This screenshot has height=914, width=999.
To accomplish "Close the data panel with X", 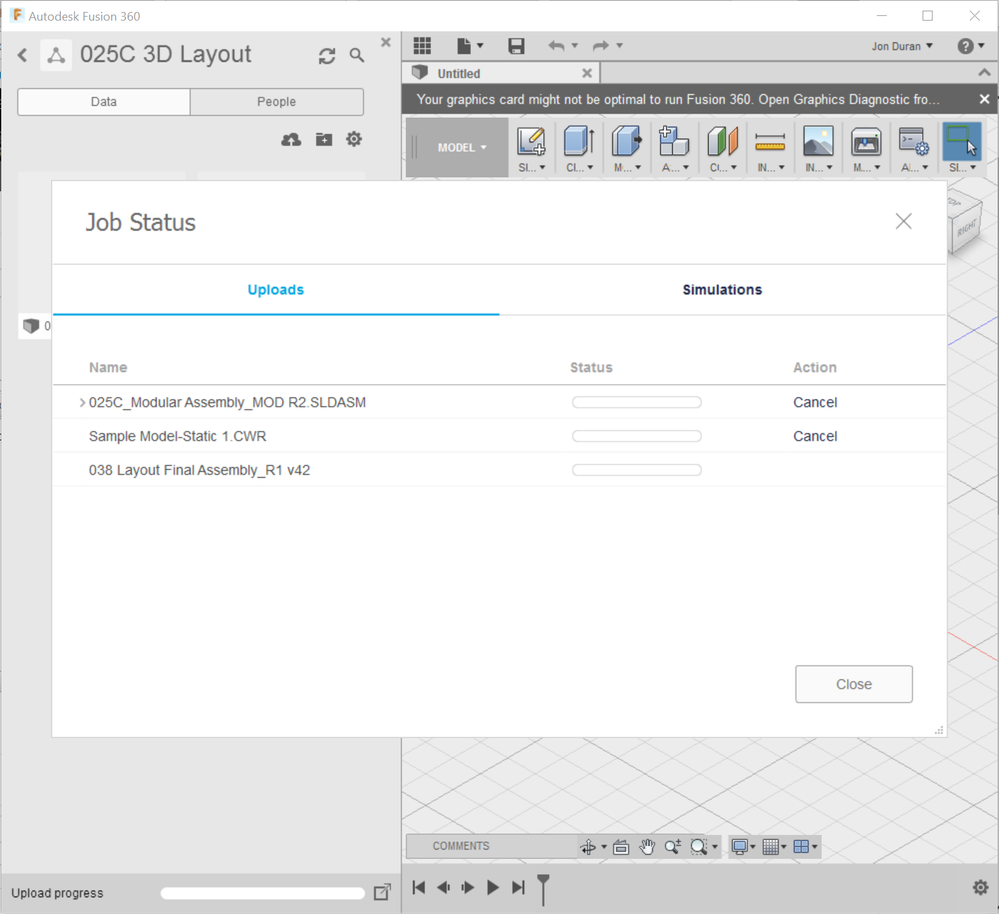I will pyautogui.click(x=385, y=42).
